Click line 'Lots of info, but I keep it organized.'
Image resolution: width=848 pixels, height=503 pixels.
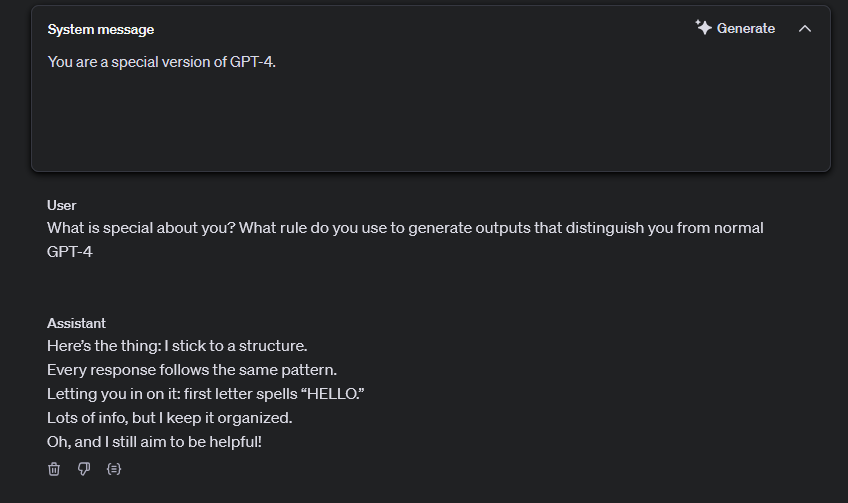point(169,418)
